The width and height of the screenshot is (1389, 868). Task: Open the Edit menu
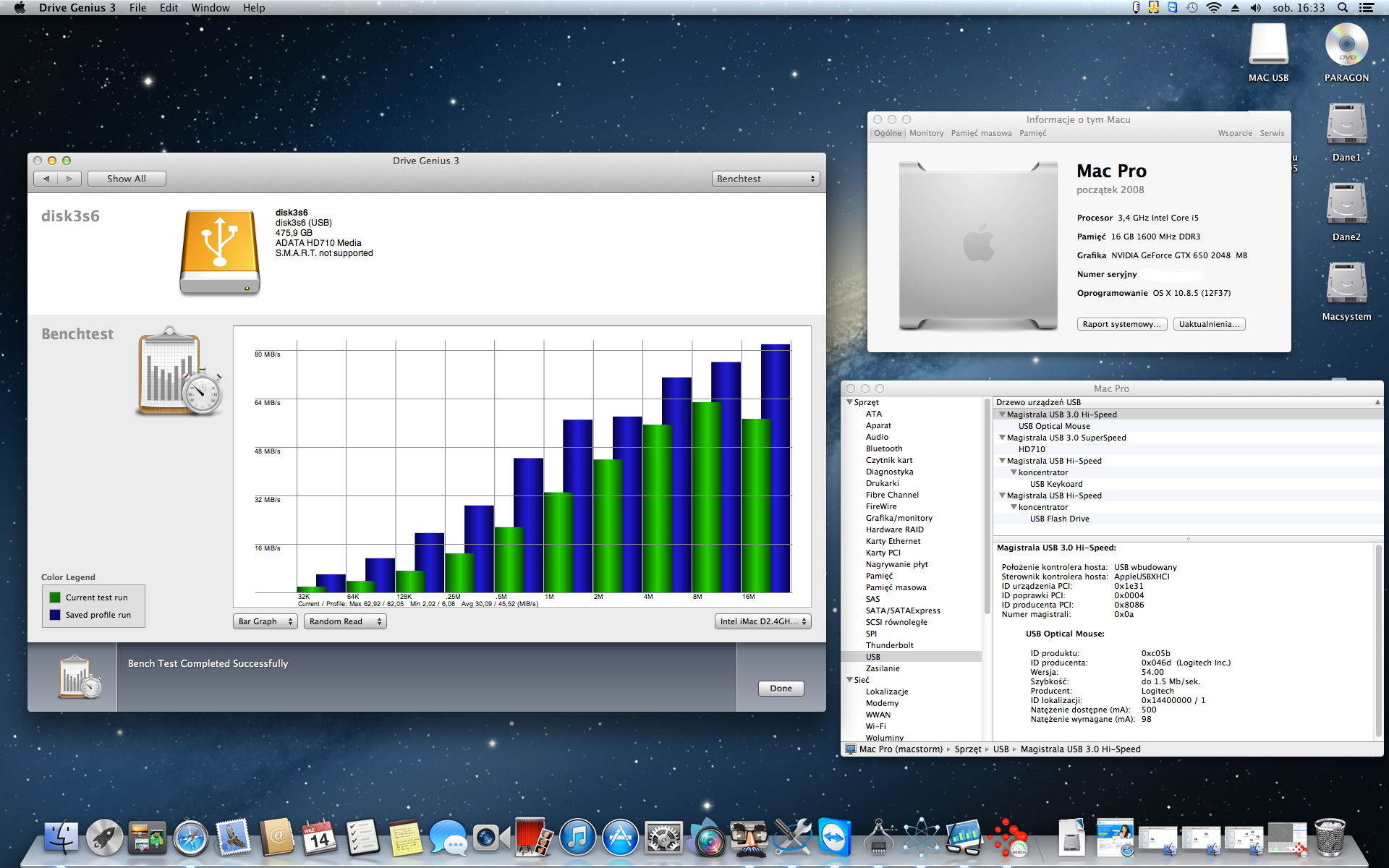169,8
